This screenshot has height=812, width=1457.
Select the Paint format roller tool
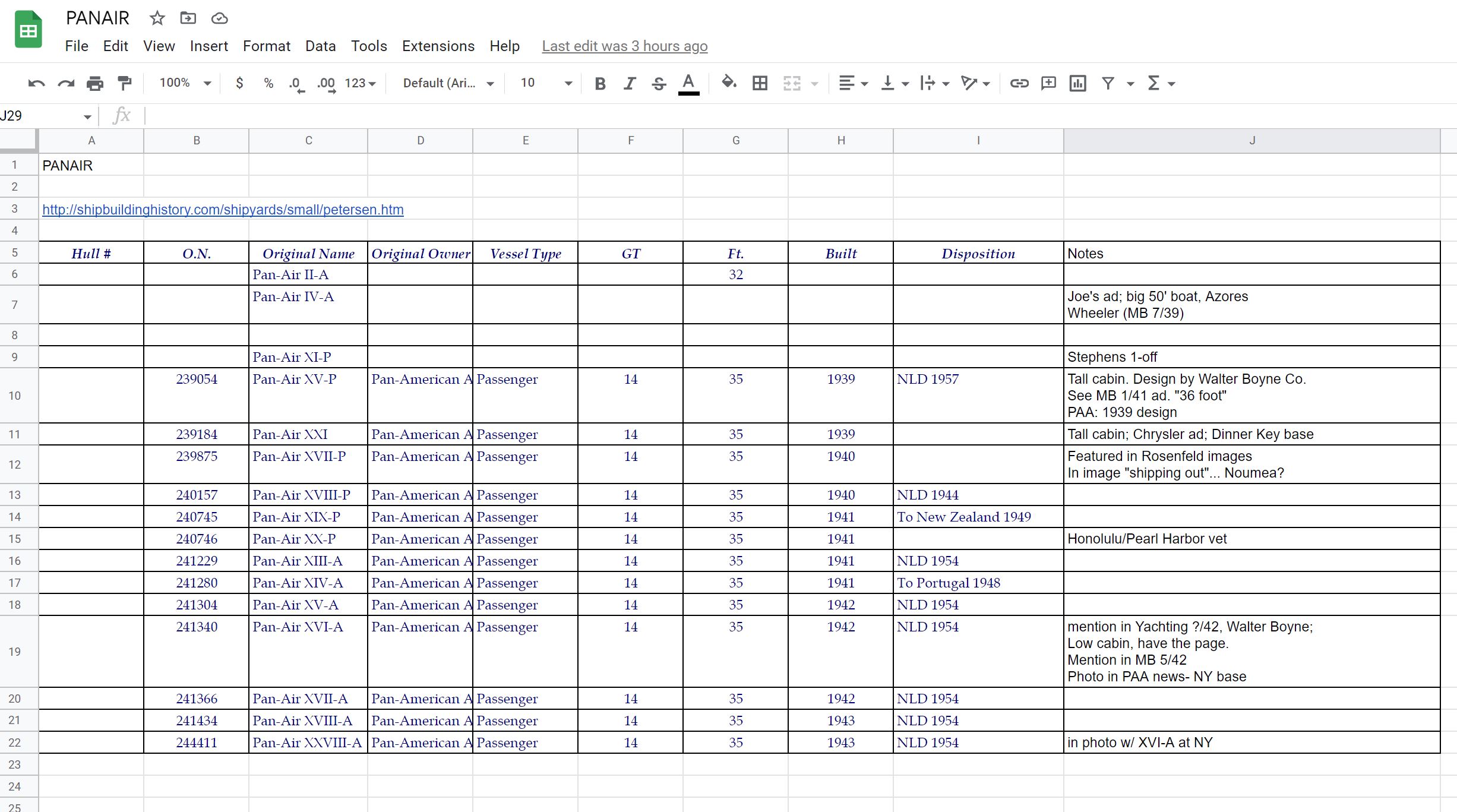click(124, 83)
